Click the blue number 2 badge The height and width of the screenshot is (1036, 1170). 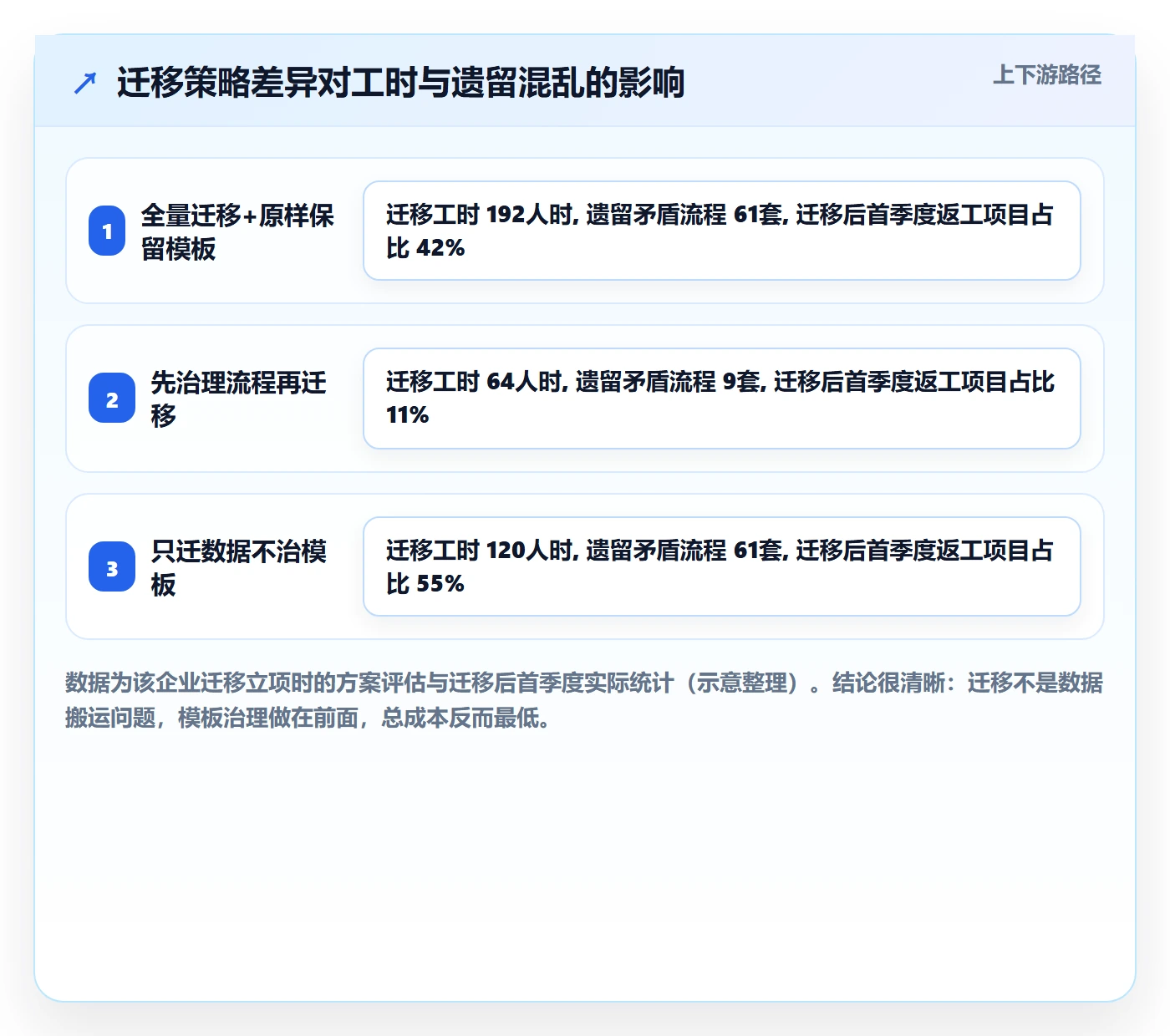(x=112, y=399)
